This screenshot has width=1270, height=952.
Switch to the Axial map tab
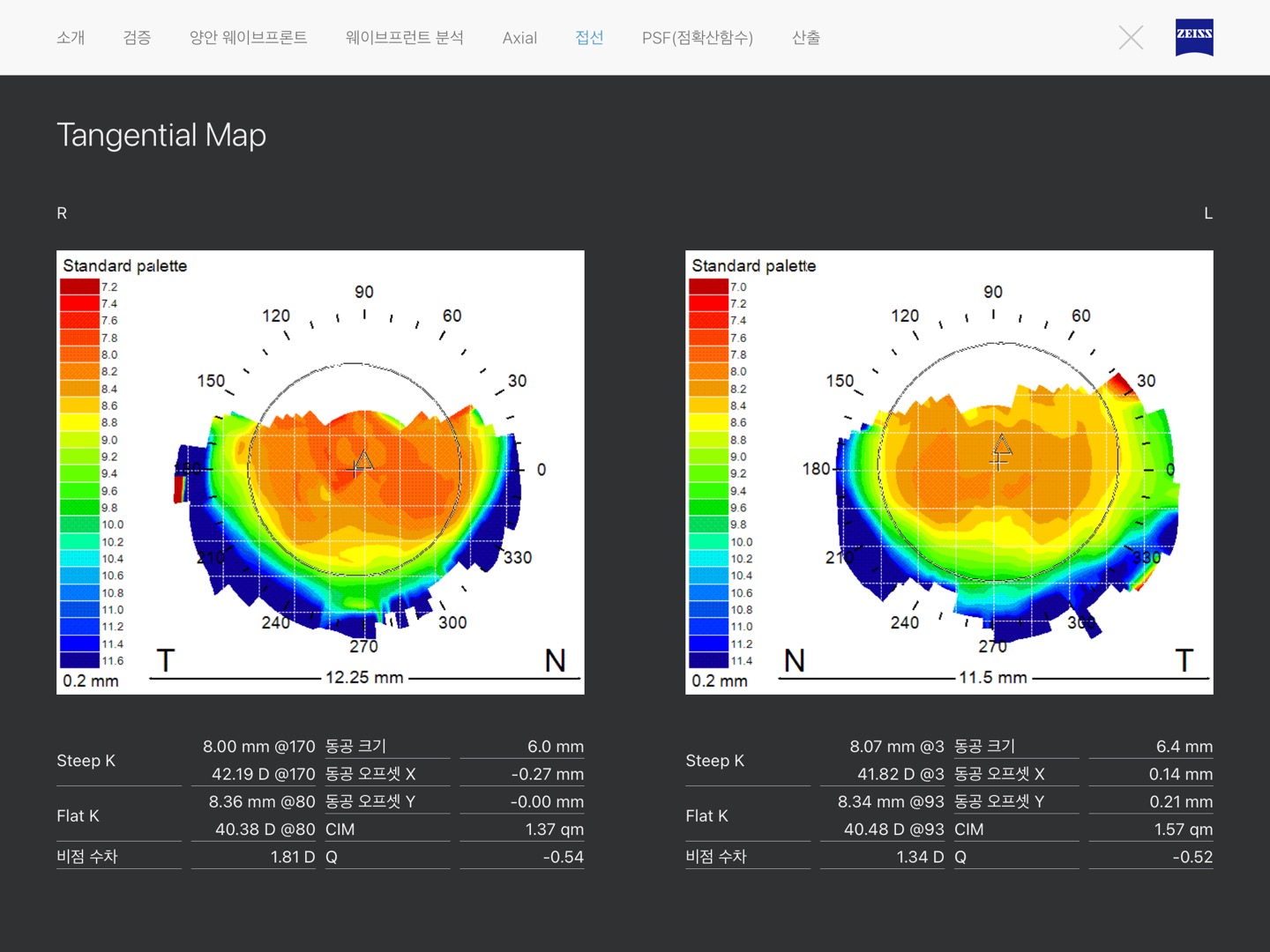[x=519, y=38]
